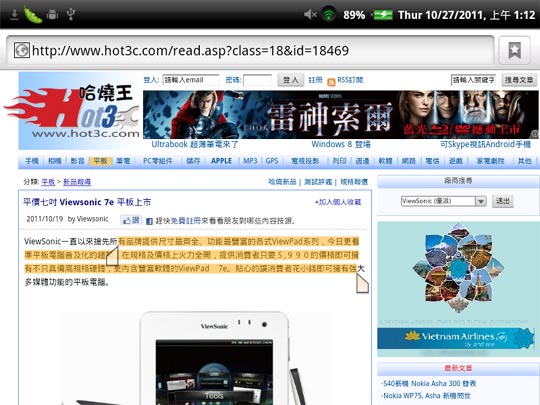Select the highlighted 平板 navigation tab
The image size is (540, 405).
[x=100, y=161]
